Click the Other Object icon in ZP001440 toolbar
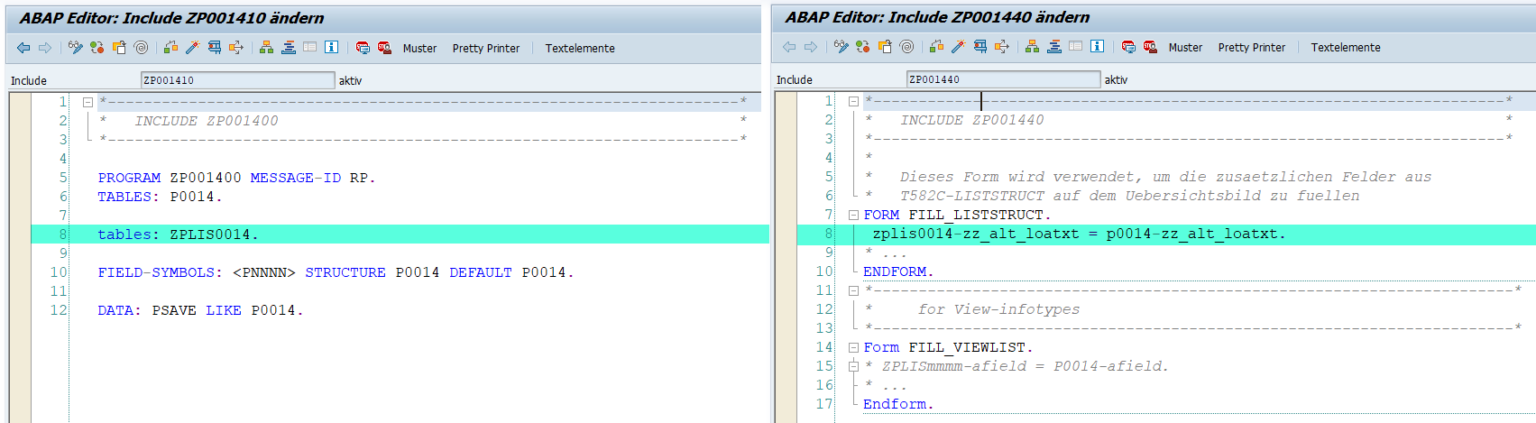The height and width of the screenshot is (423, 1536). coord(885,48)
